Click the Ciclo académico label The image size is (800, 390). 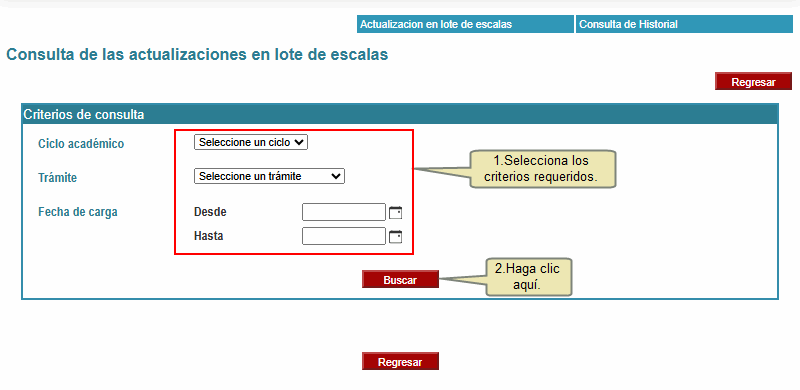click(81, 144)
